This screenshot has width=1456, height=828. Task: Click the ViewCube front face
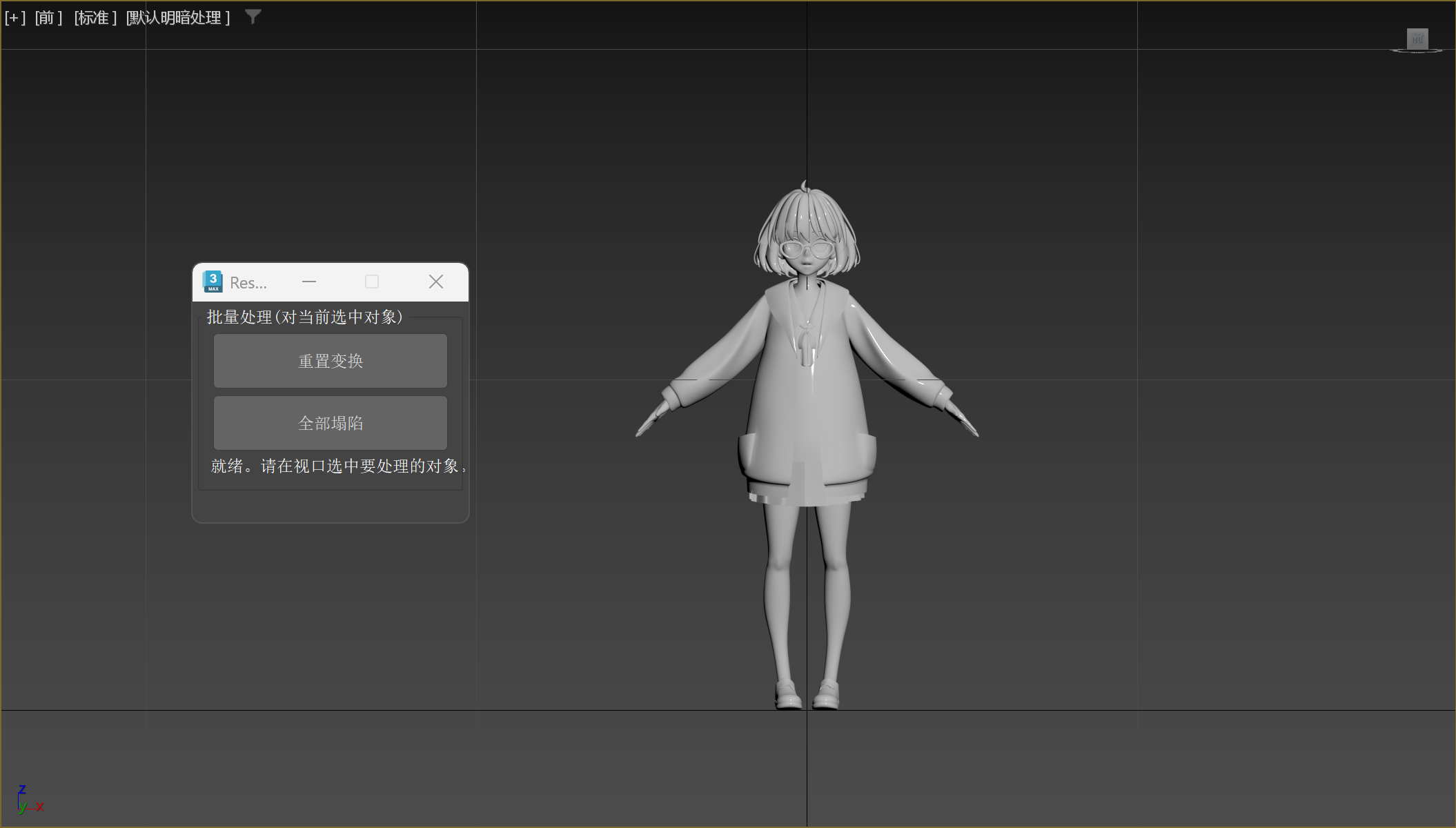click(x=1417, y=39)
